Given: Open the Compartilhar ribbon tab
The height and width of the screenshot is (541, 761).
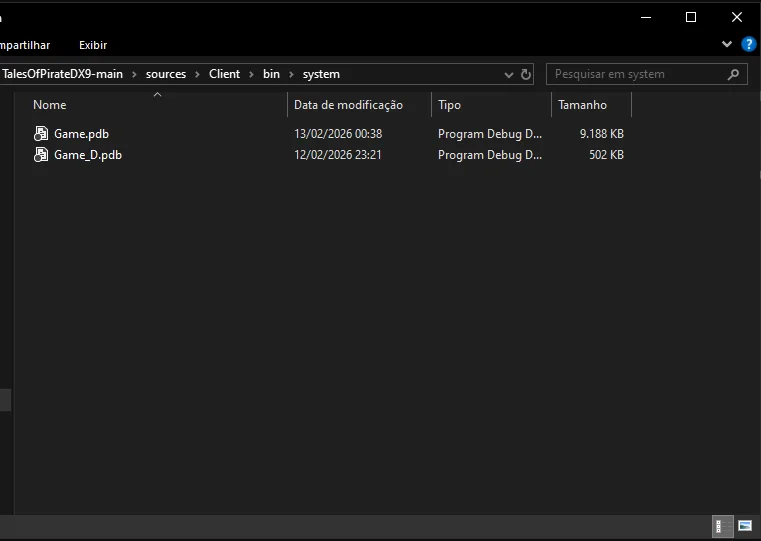Looking at the screenshot, I should [24, 45].
